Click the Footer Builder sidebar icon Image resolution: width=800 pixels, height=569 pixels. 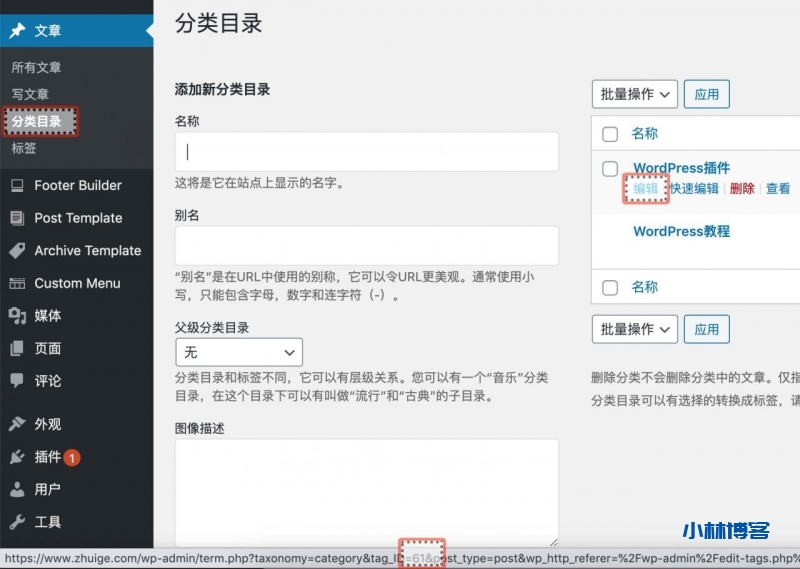pyautogui.click(x=17, y=185)
